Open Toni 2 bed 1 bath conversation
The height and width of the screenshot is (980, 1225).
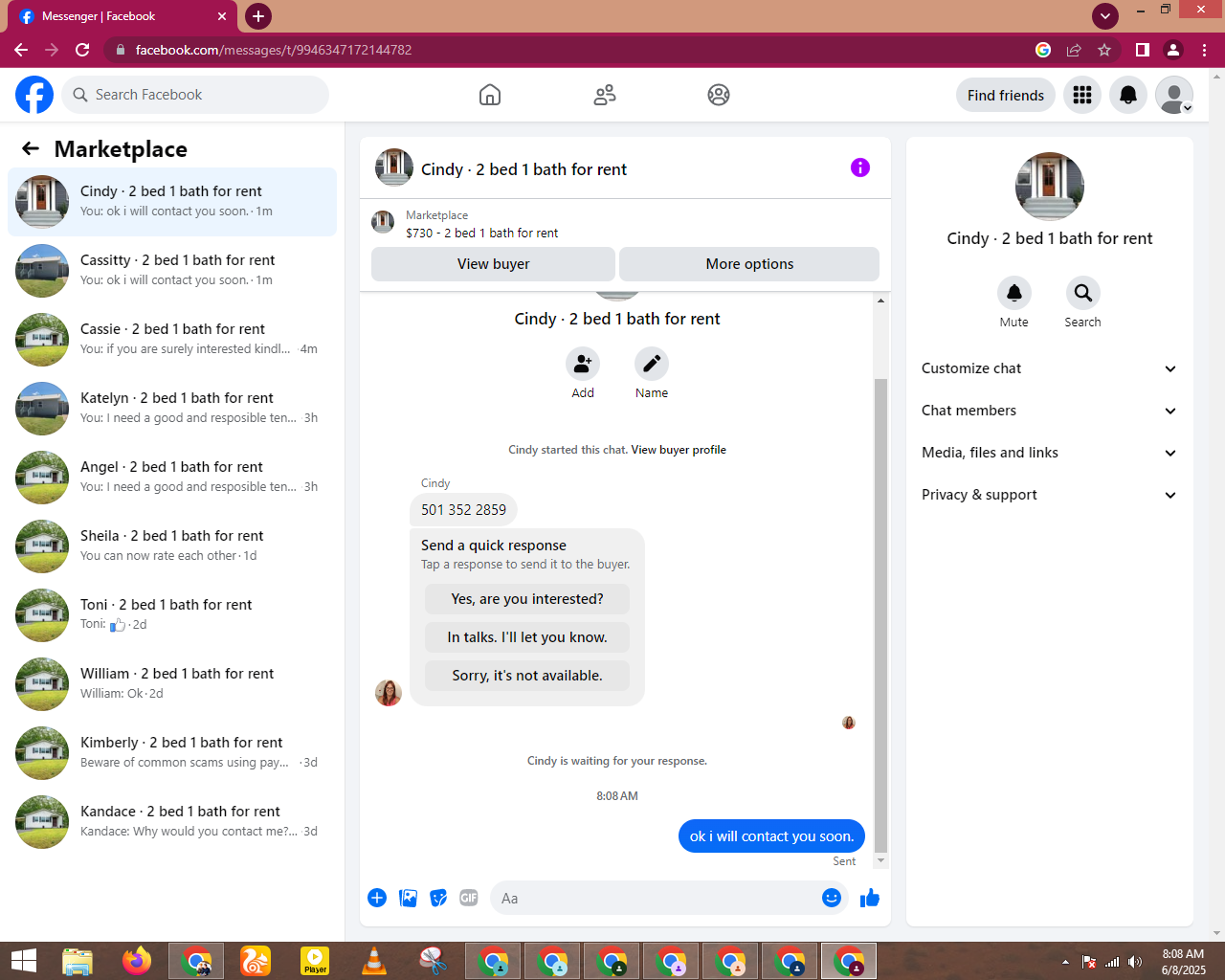tap(172, 615)
